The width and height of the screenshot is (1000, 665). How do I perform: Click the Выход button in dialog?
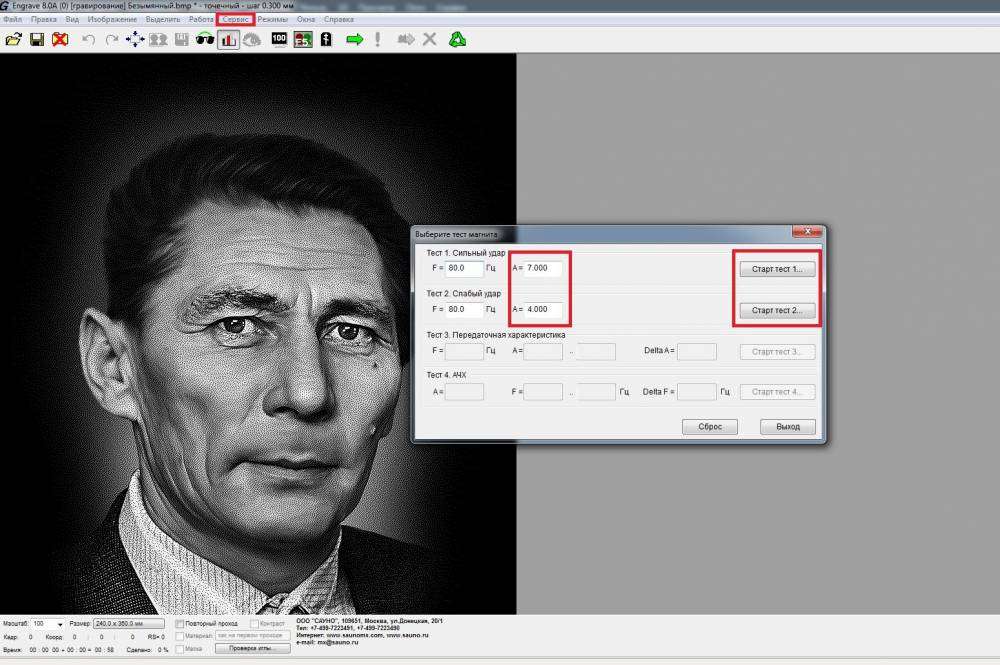pos(787,426)
